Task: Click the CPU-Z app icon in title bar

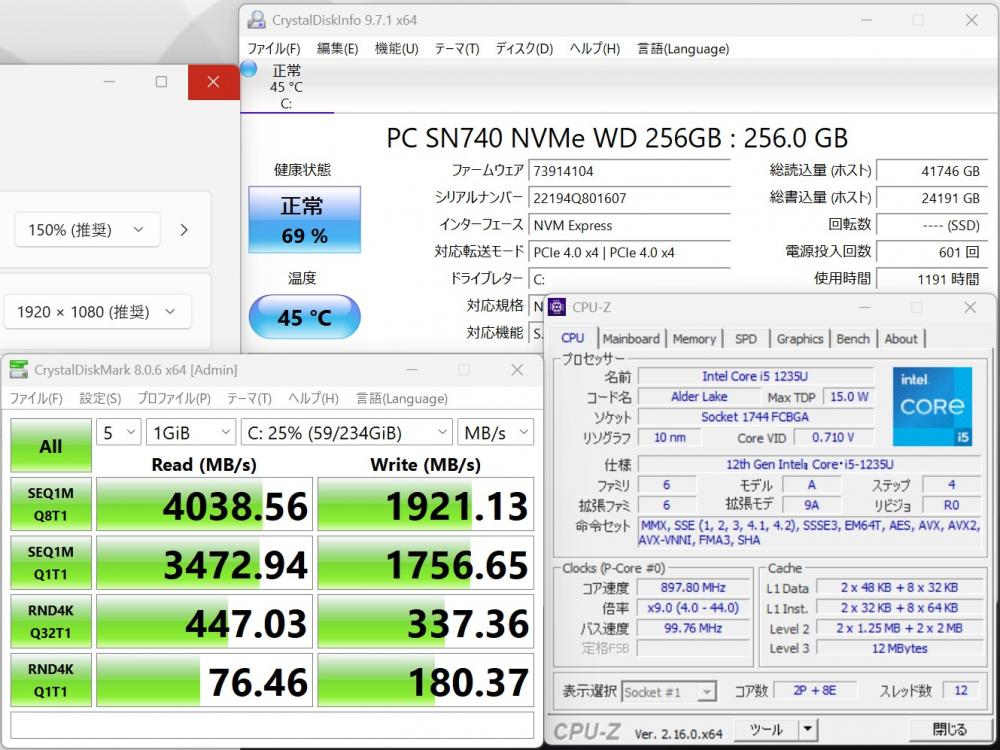Action: 557,307
